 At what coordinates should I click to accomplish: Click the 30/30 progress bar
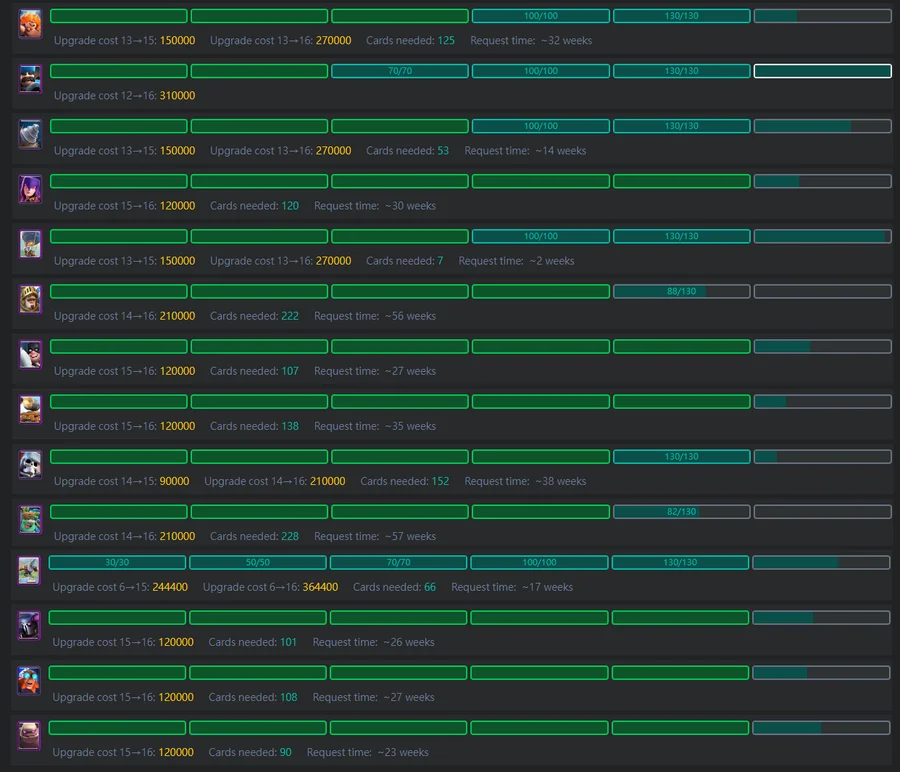click(117, 562)
